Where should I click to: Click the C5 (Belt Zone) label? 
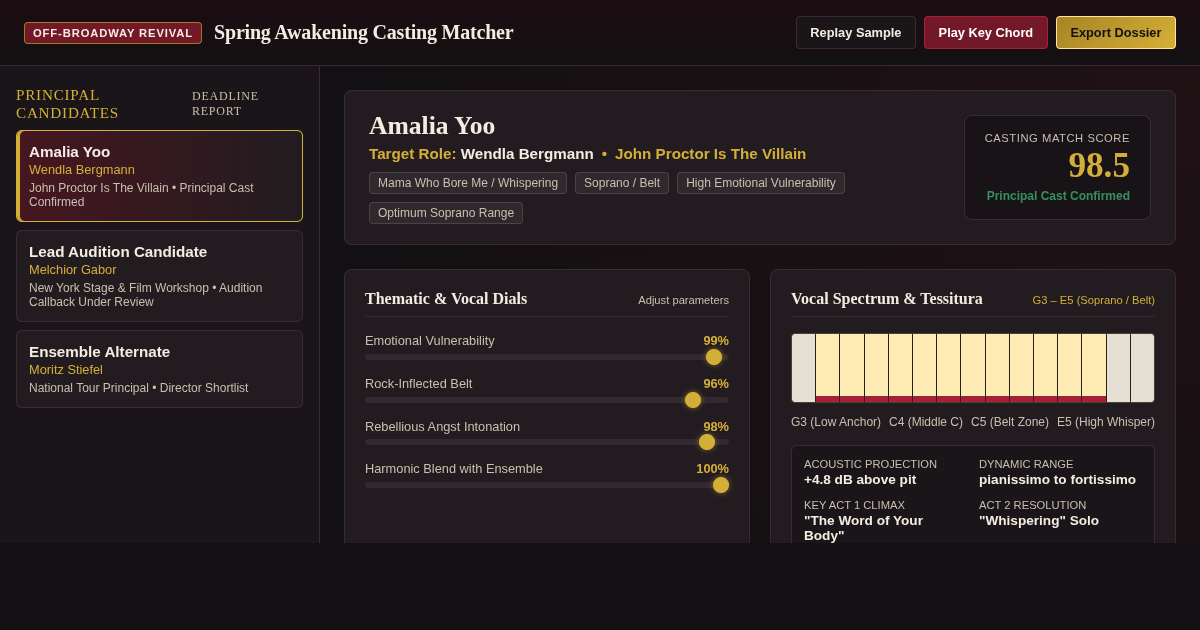pyautogui.click(x=1010, y=422)
